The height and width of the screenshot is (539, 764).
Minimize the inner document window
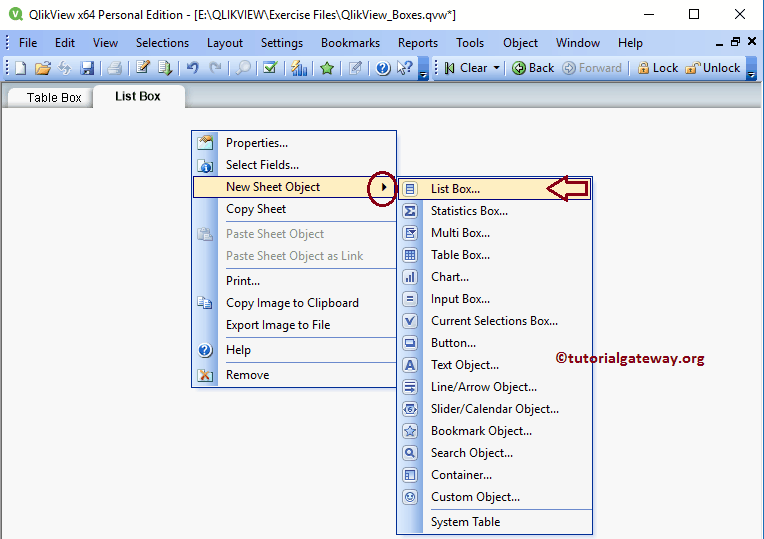pos(719,43)
